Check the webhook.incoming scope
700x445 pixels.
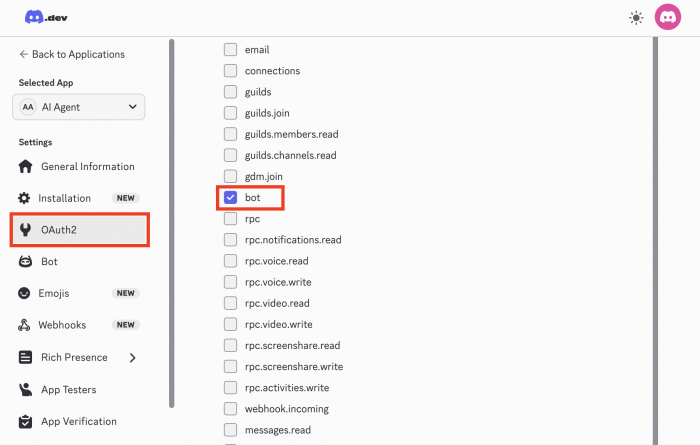(230, 409)
